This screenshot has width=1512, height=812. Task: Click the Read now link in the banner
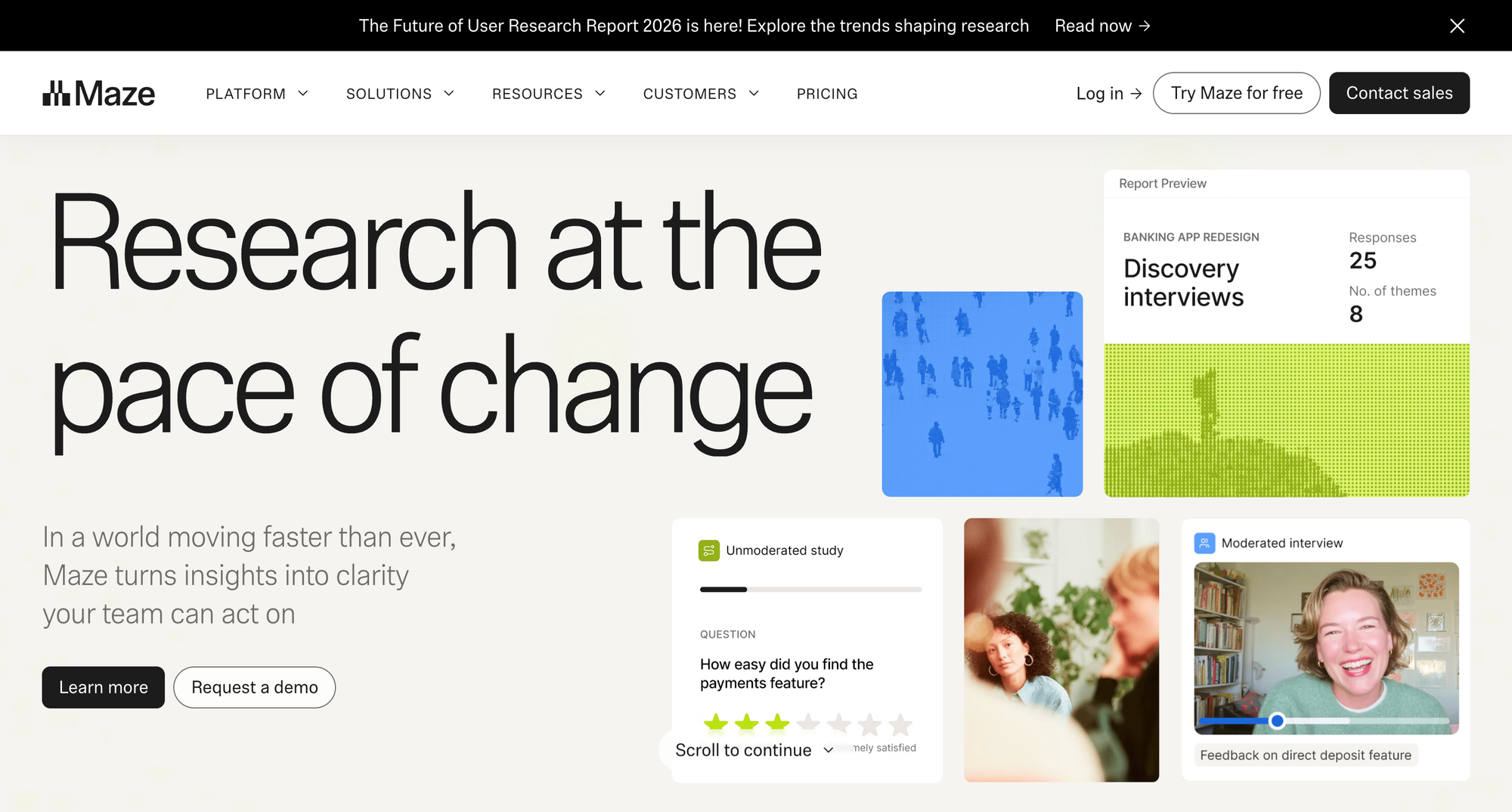pyautogui.click(x=1102, y=26)
